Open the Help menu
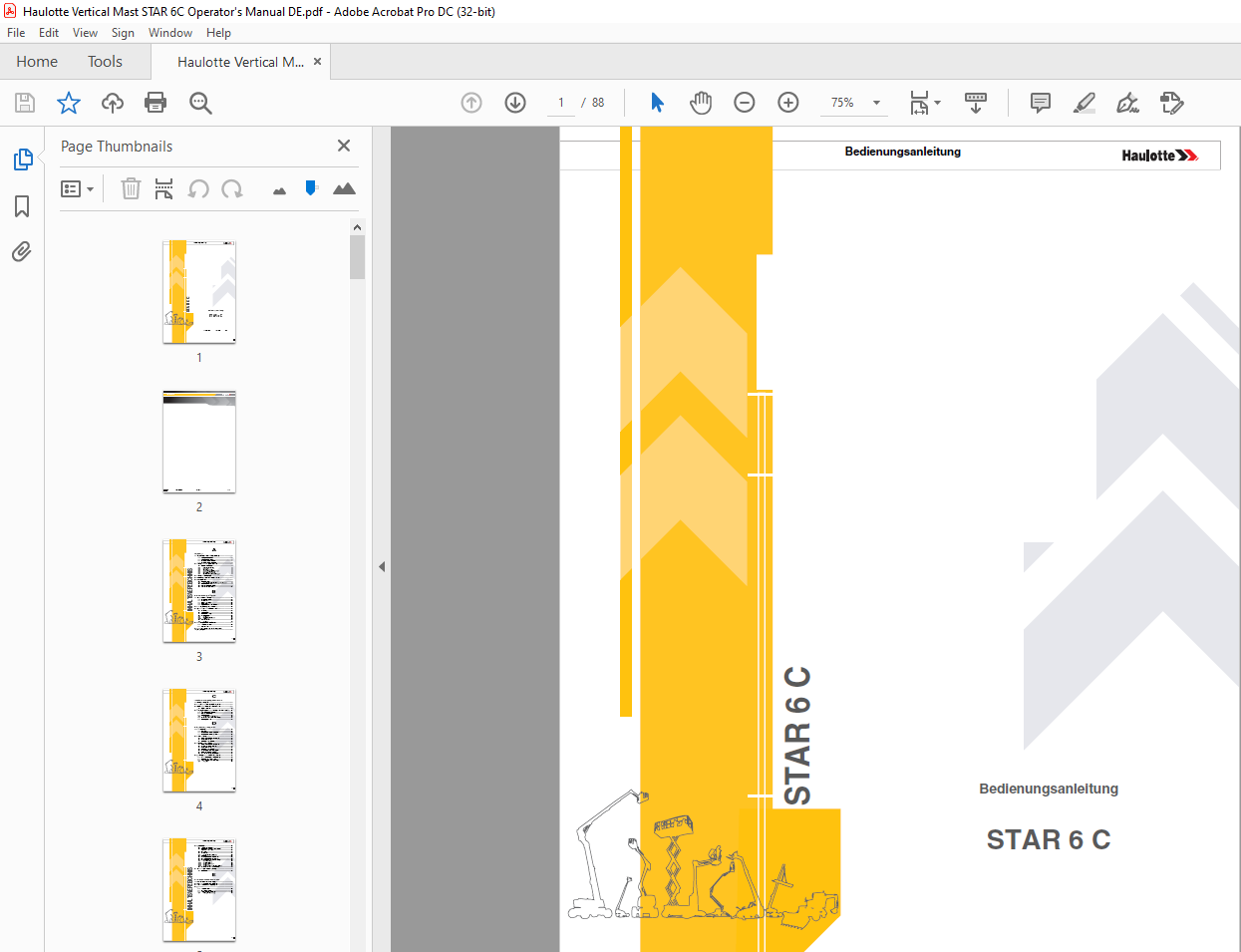The image size is (1241, 952). [218, 33]
